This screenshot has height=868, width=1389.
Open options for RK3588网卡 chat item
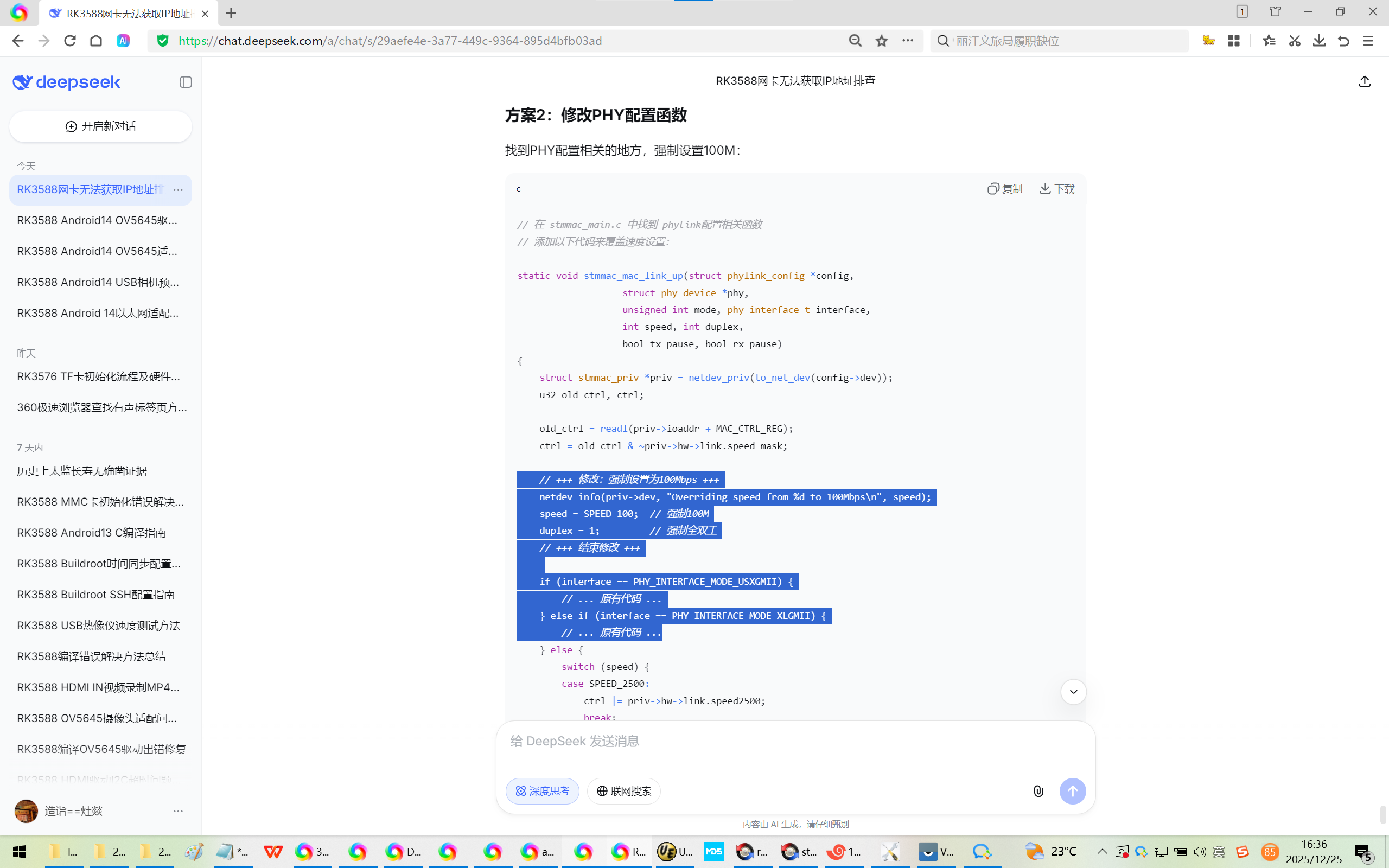[178, 190]
